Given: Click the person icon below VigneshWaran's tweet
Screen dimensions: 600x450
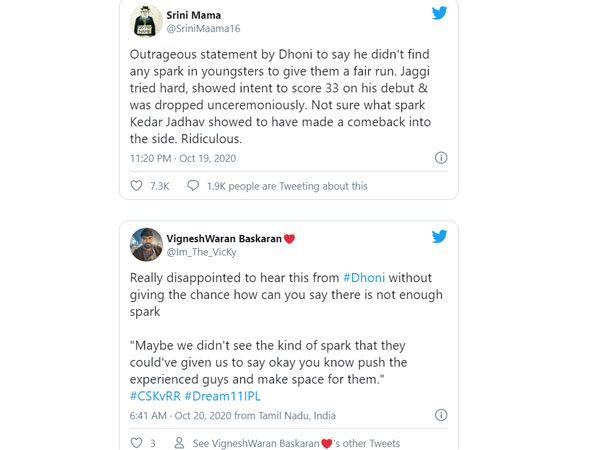Looking at the screenshot, I should (177, 443).
